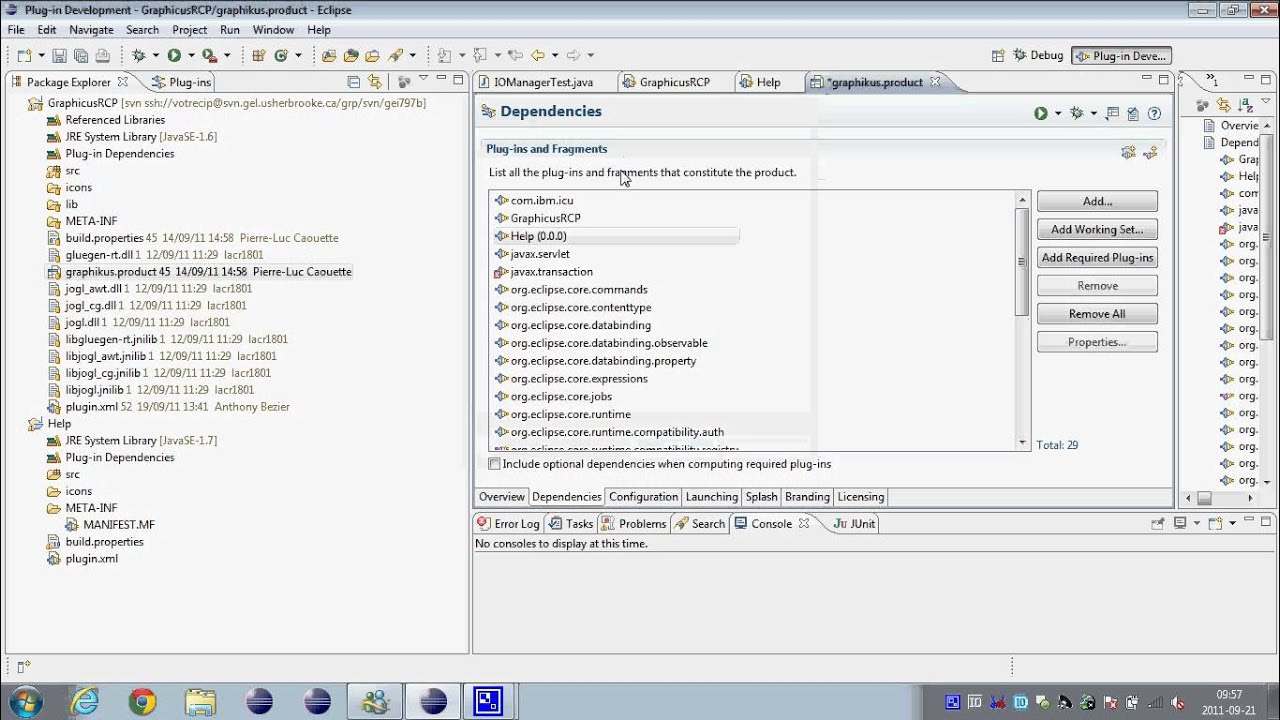
Task: Show hidden Outline tabs chevron list
Action: 1212,80
